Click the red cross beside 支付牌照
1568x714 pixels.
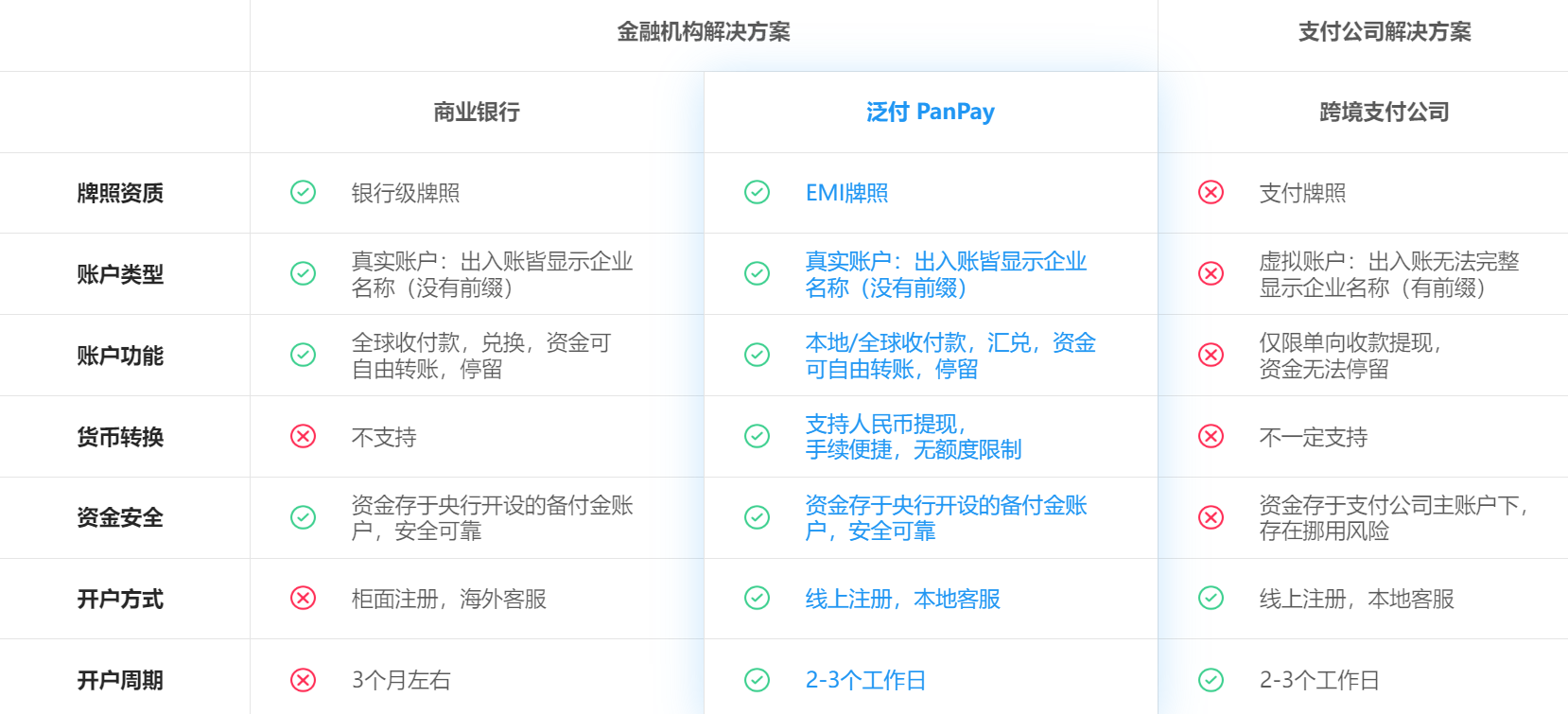pyautogui.click(x=1211, y=193)
